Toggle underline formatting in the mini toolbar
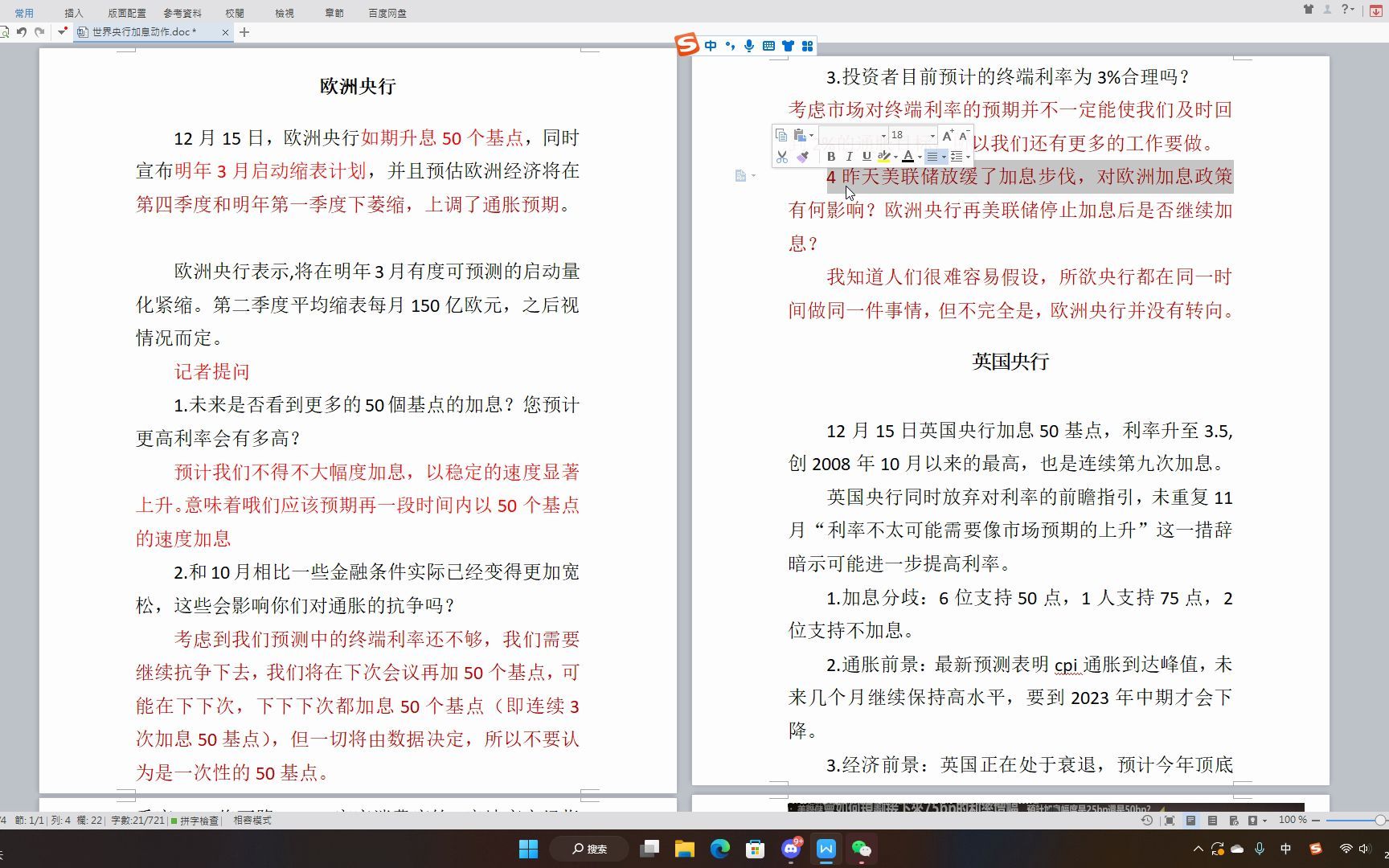This screenshot has width=1389, height=868. (866, 157)
